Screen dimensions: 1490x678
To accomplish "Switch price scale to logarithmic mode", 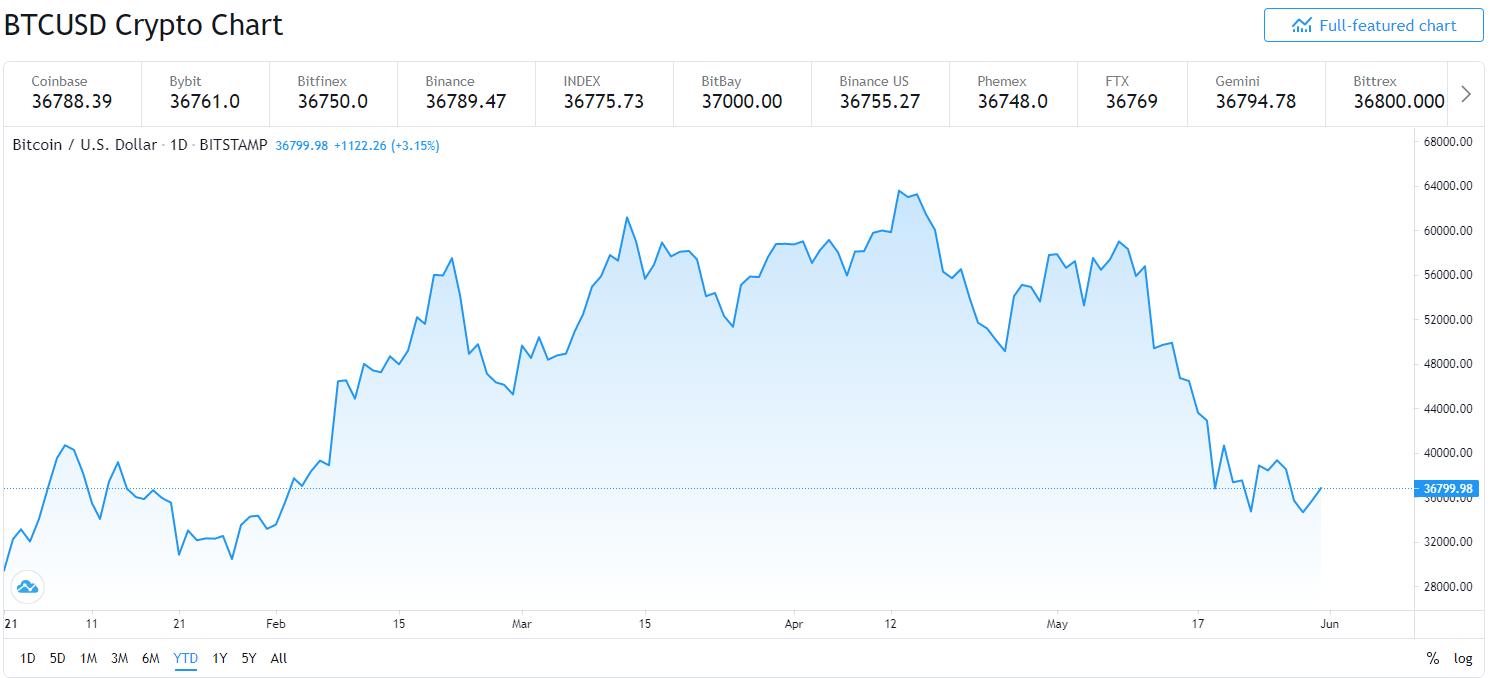I will [1462, 658].
